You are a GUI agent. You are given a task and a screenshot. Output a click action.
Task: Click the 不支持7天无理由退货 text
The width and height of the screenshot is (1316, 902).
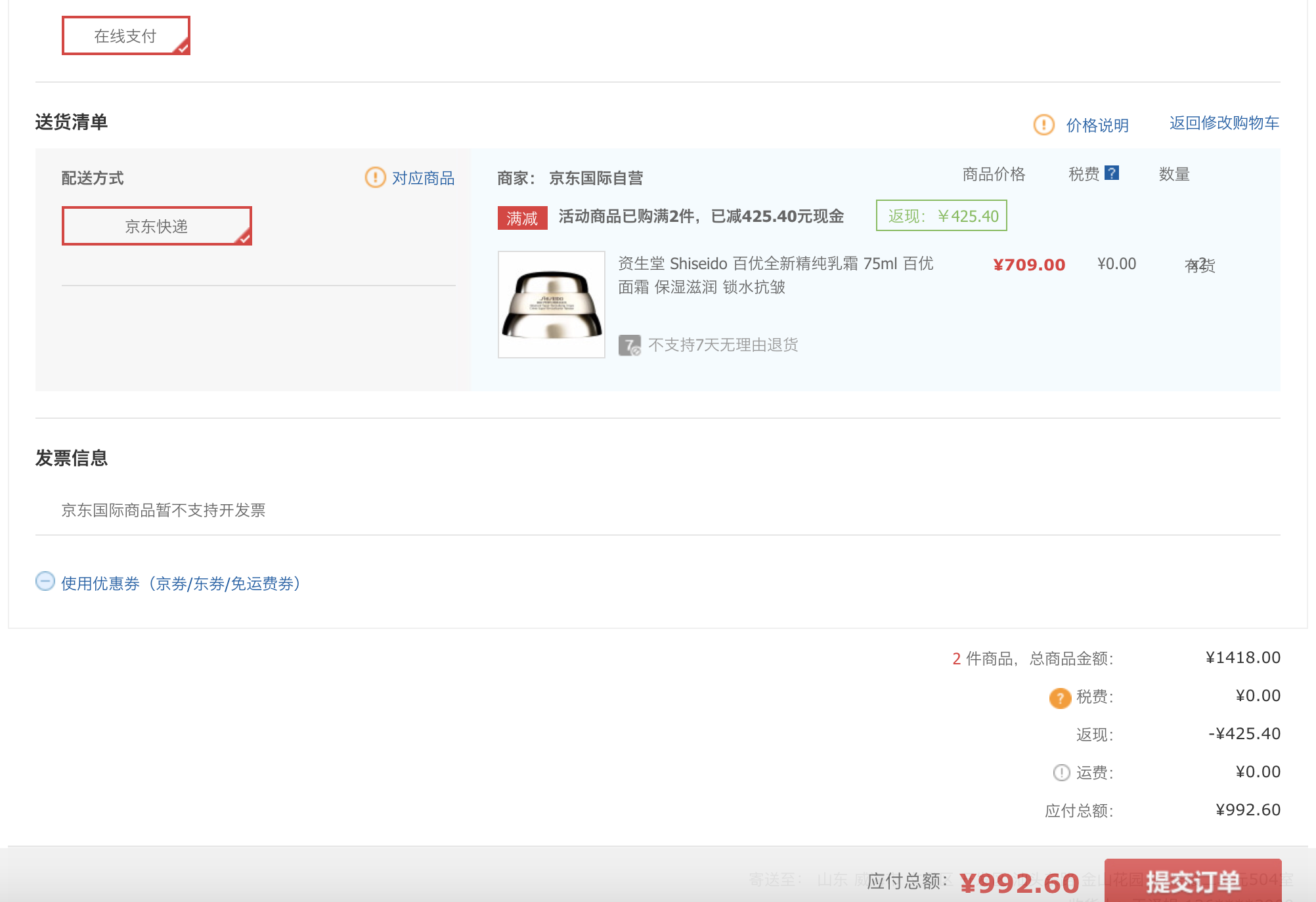(x=723, y=345)
